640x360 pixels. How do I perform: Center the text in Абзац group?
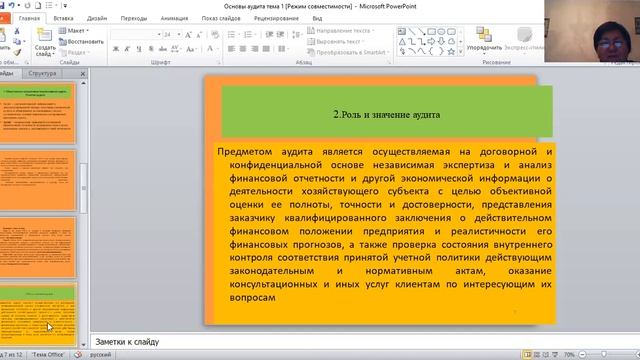click(x=243, y=49)
